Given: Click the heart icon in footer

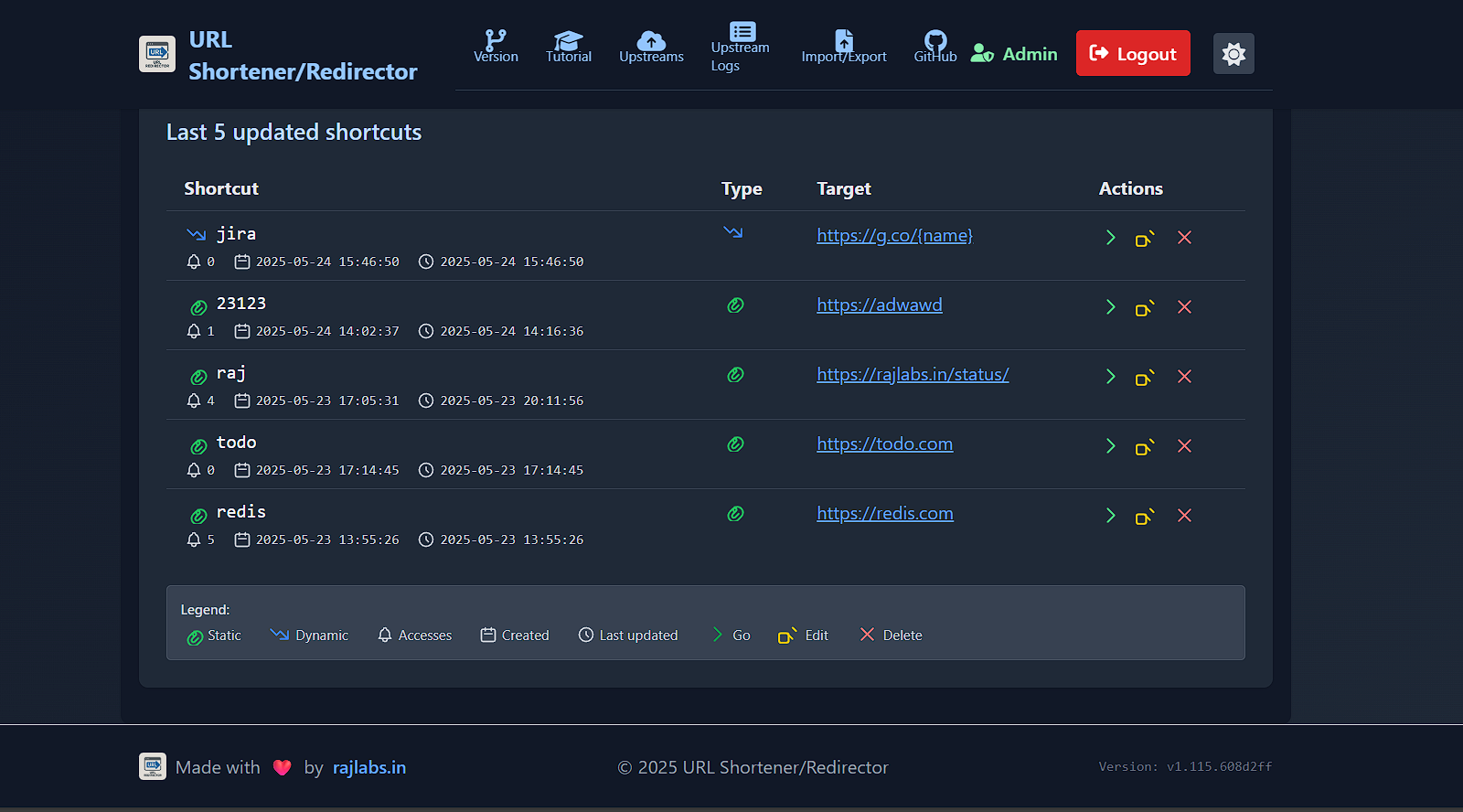Looking at the screenshot, I should tap(283, 768).
